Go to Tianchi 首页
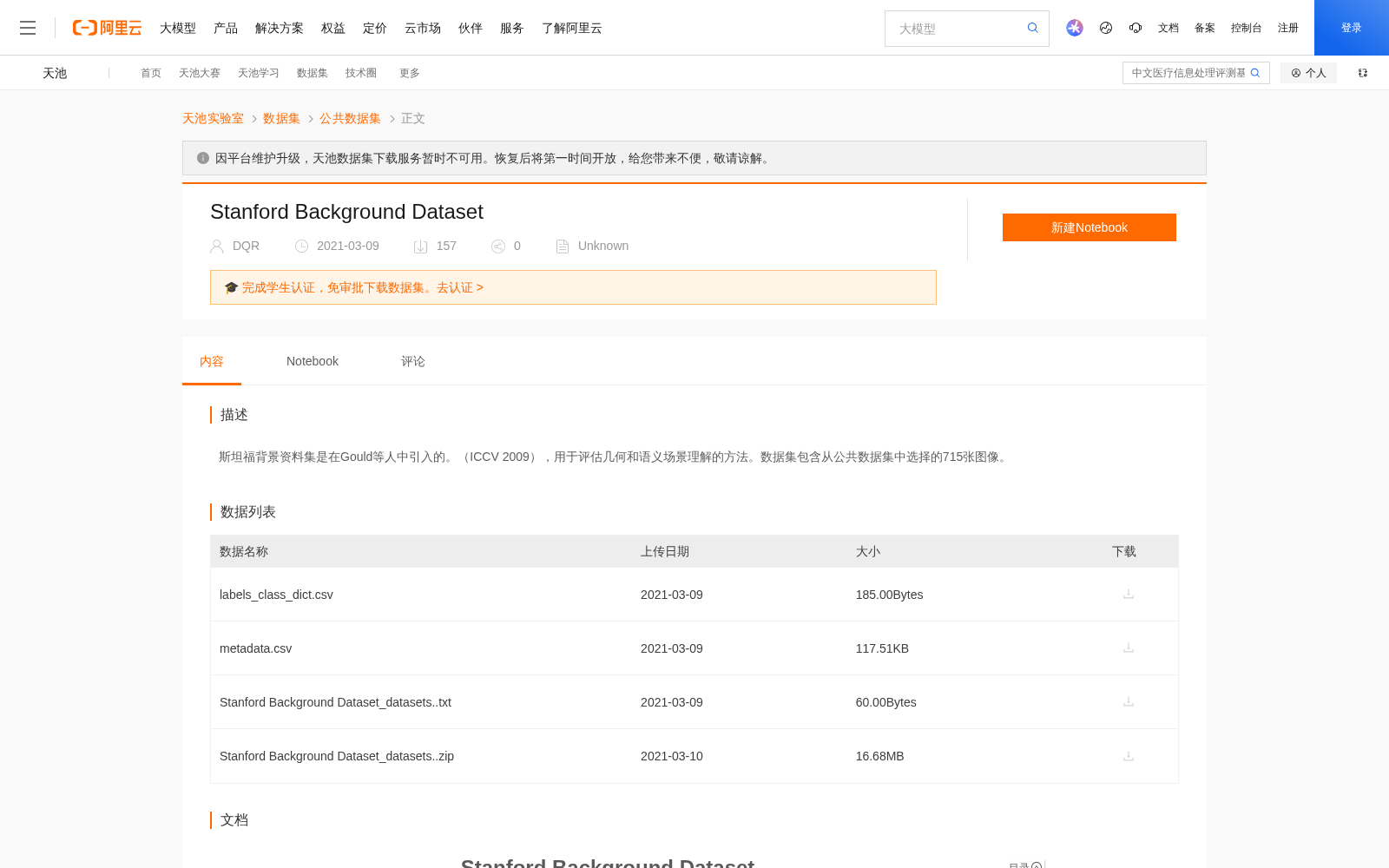This screenshot has width=1389, height=868. (x=151, y=73)
